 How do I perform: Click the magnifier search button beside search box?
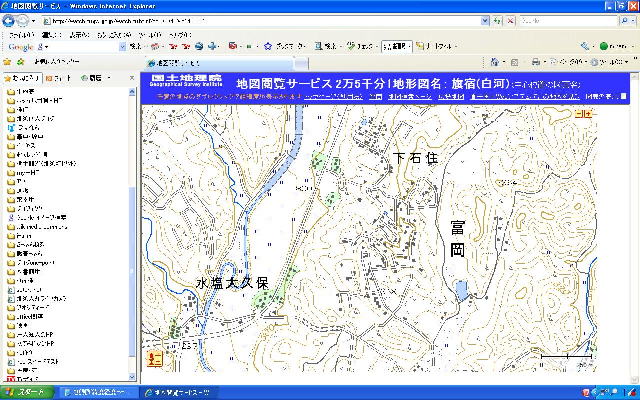point(624,21)
